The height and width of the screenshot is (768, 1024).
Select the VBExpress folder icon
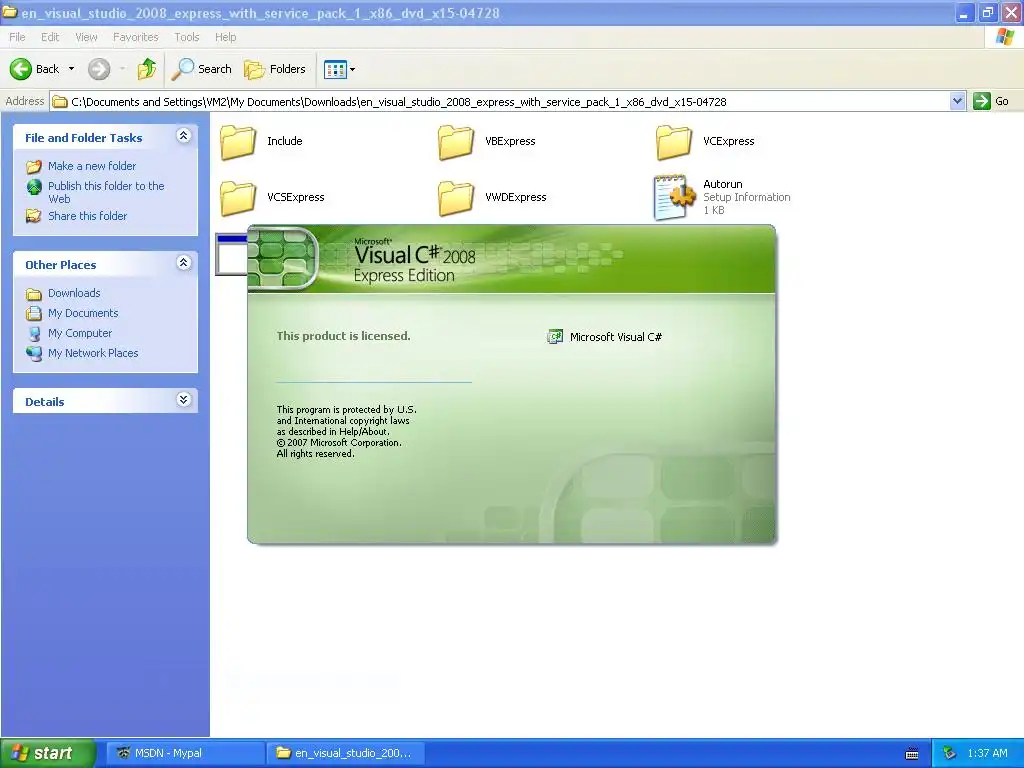click(456, 142)
